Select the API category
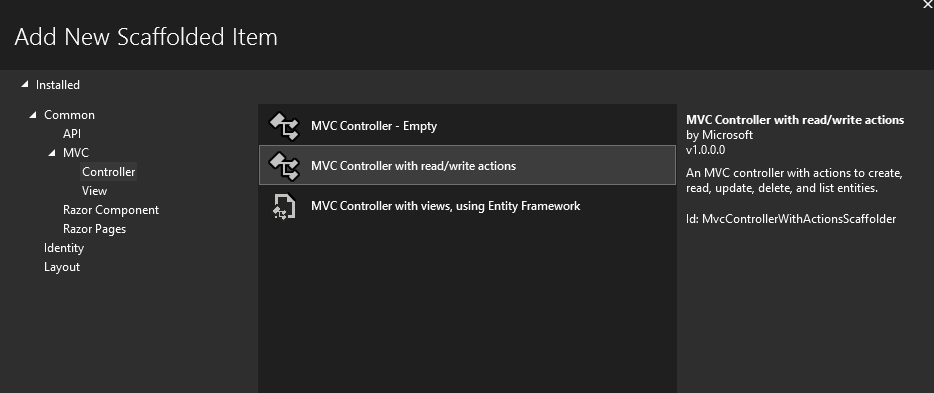Image resolution: width=934 pixels, height=393 pixels. coord(72,133)
